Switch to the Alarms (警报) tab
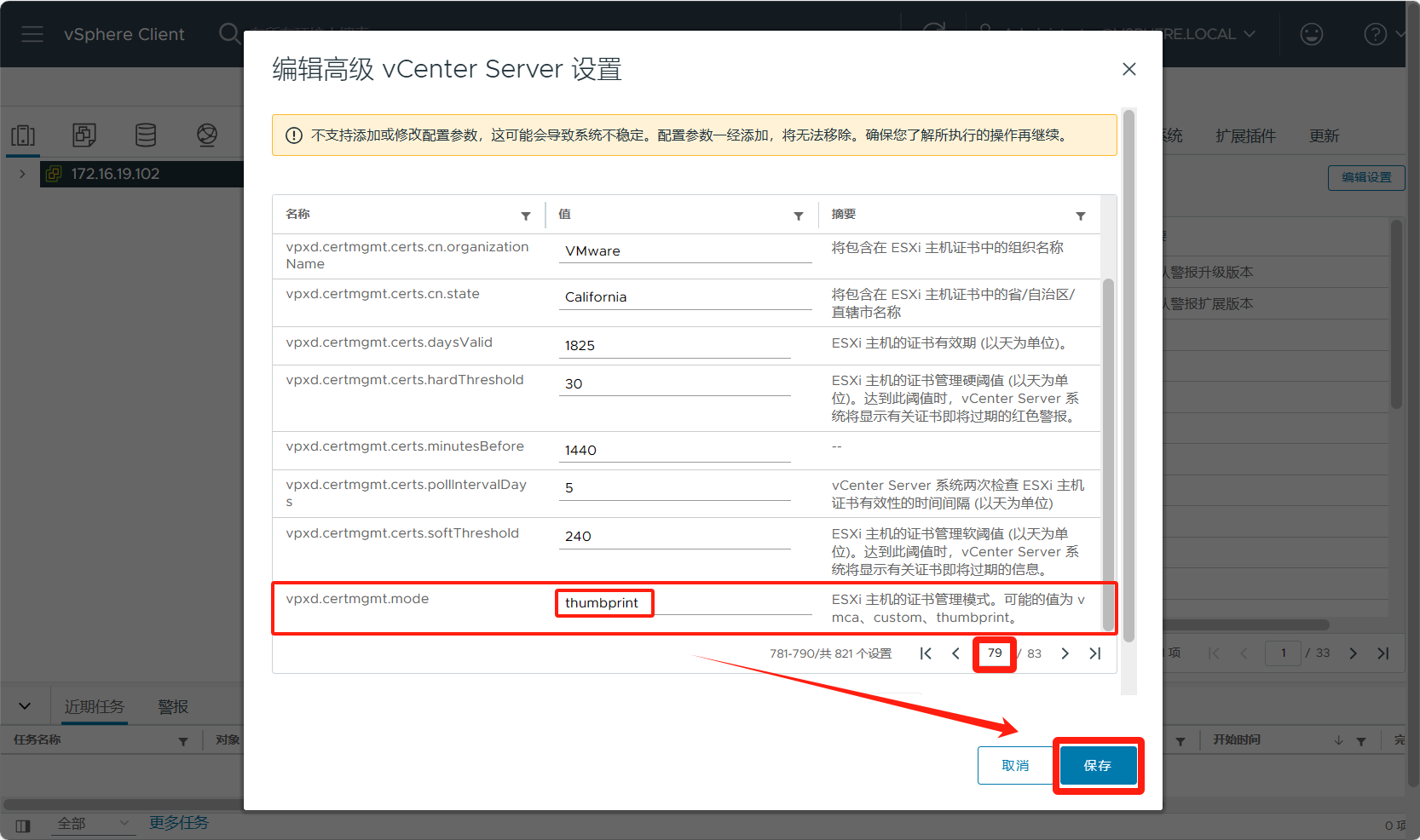Screen dimensions: 1420x840 [x=173, y=706]
